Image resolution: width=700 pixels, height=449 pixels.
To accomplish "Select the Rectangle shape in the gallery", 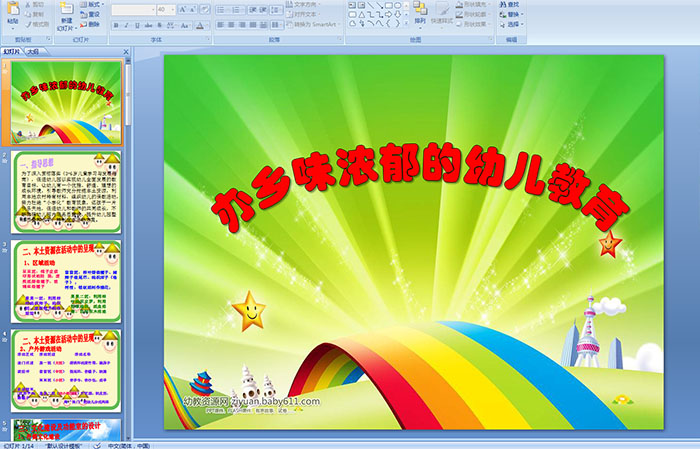I will pyautogui.click(x=389, y=5).
